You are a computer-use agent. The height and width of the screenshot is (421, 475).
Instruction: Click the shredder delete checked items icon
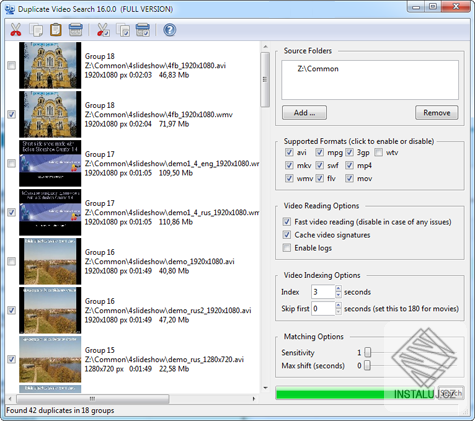tap(143, 30)
